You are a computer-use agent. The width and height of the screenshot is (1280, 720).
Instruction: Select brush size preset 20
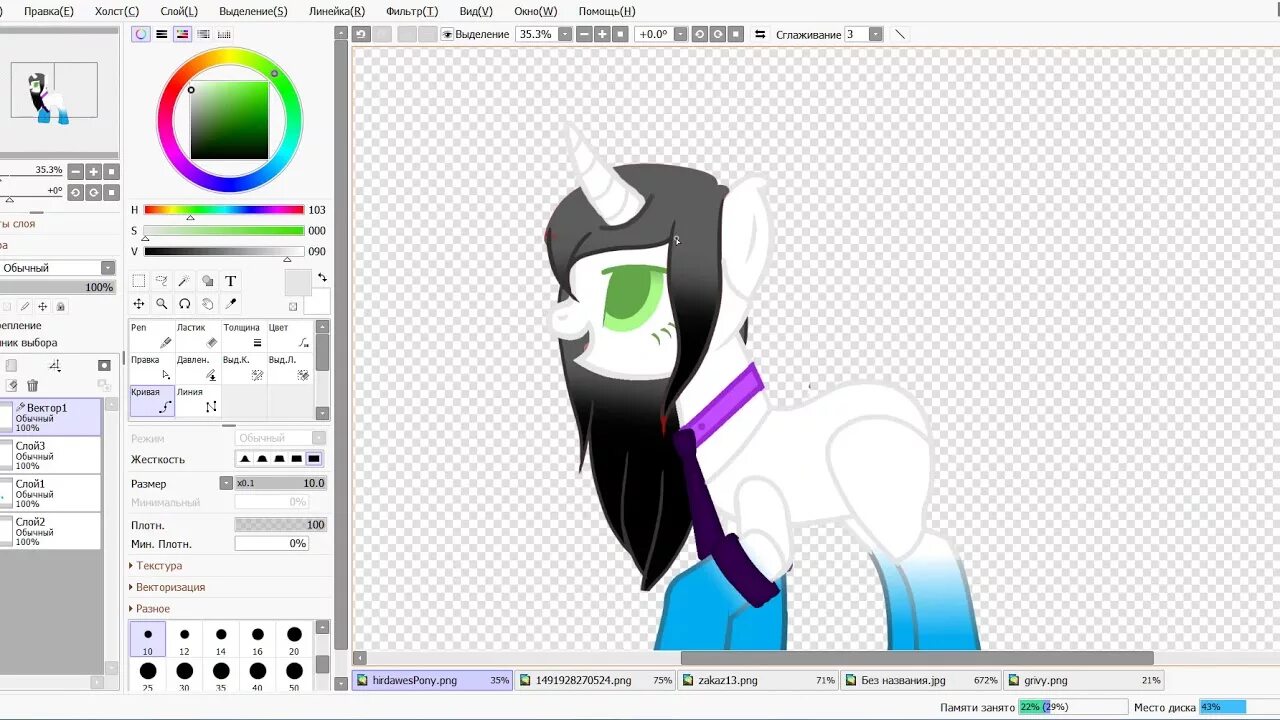[x=294, y=639]
